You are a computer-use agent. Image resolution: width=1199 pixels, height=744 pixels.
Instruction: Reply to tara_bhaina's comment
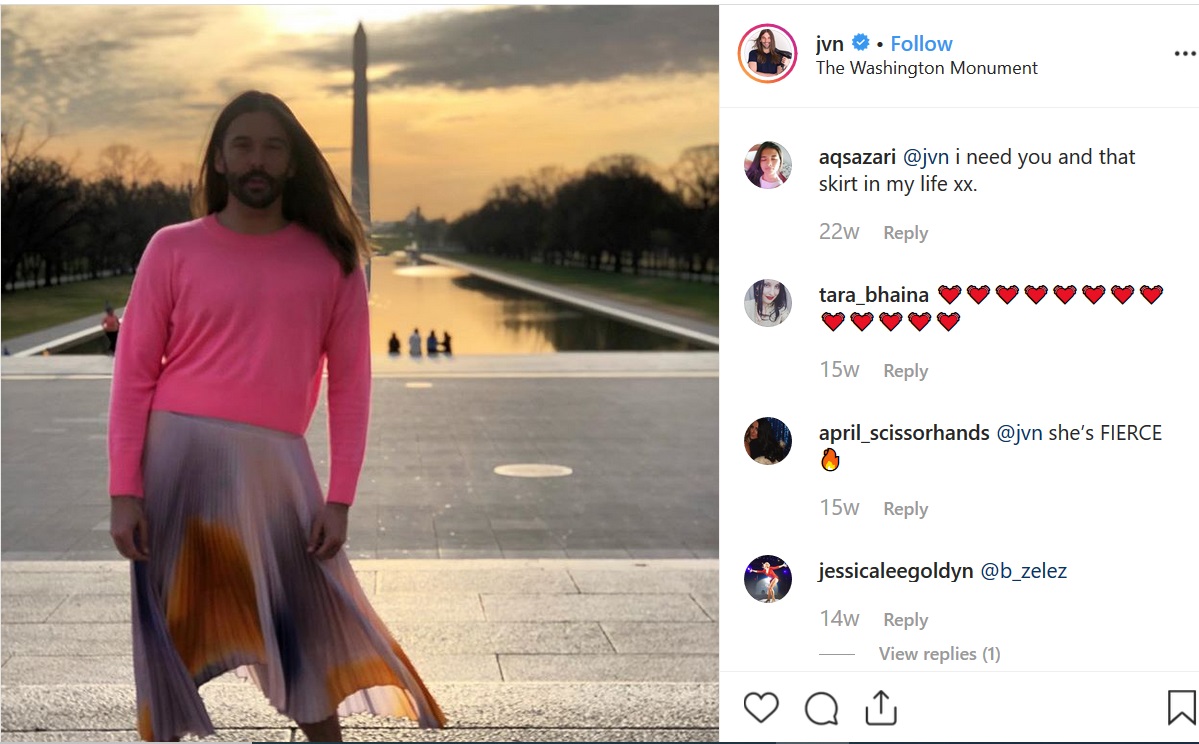tap(905, 371)
